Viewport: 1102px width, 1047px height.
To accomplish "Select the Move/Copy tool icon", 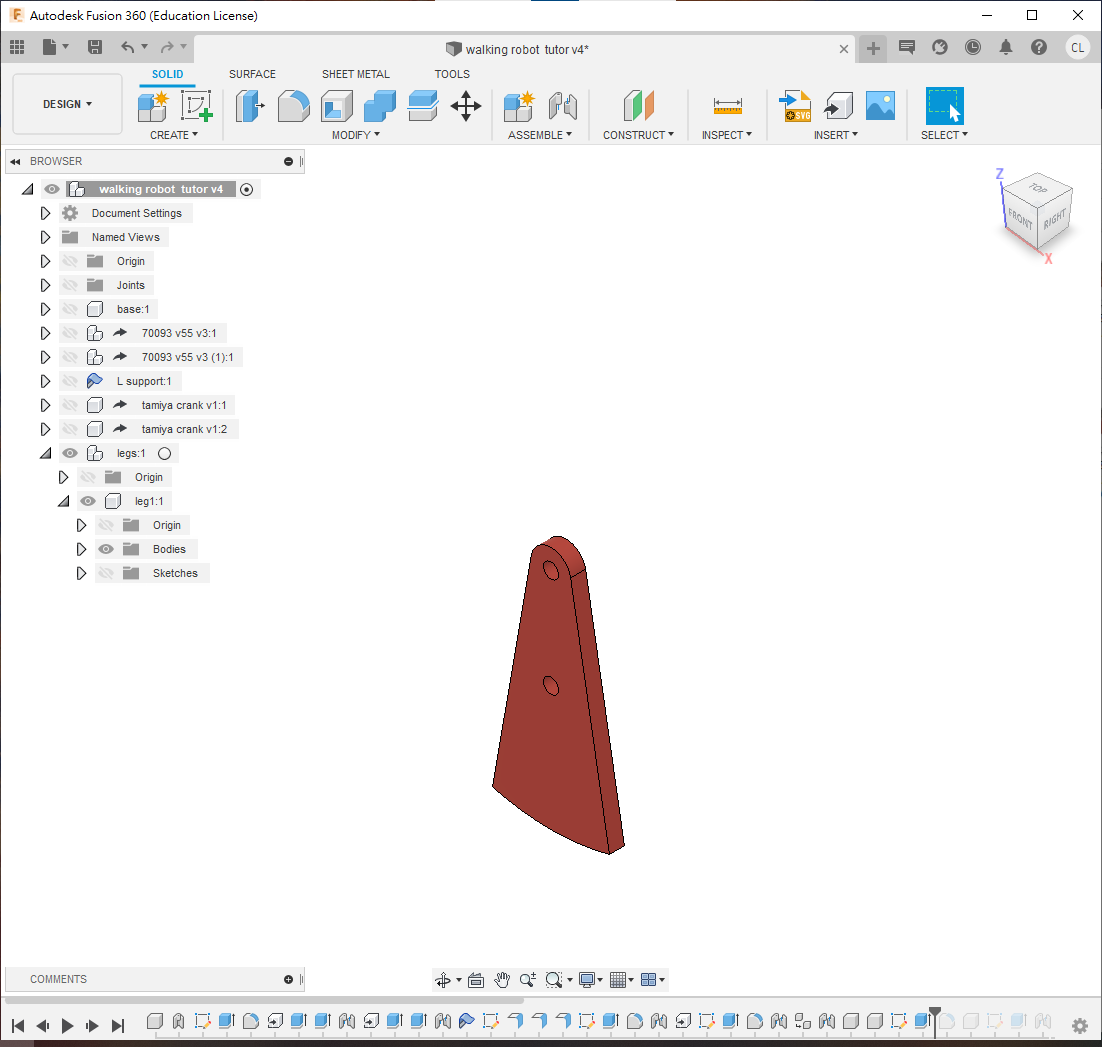I will [x=466, y=105].
